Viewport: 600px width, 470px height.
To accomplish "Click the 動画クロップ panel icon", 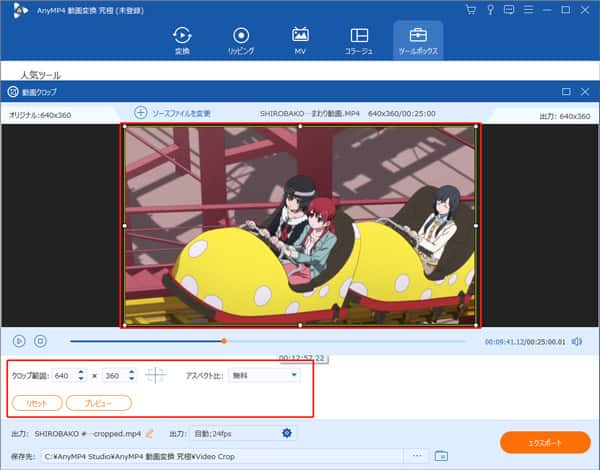I will click(13, 92).
